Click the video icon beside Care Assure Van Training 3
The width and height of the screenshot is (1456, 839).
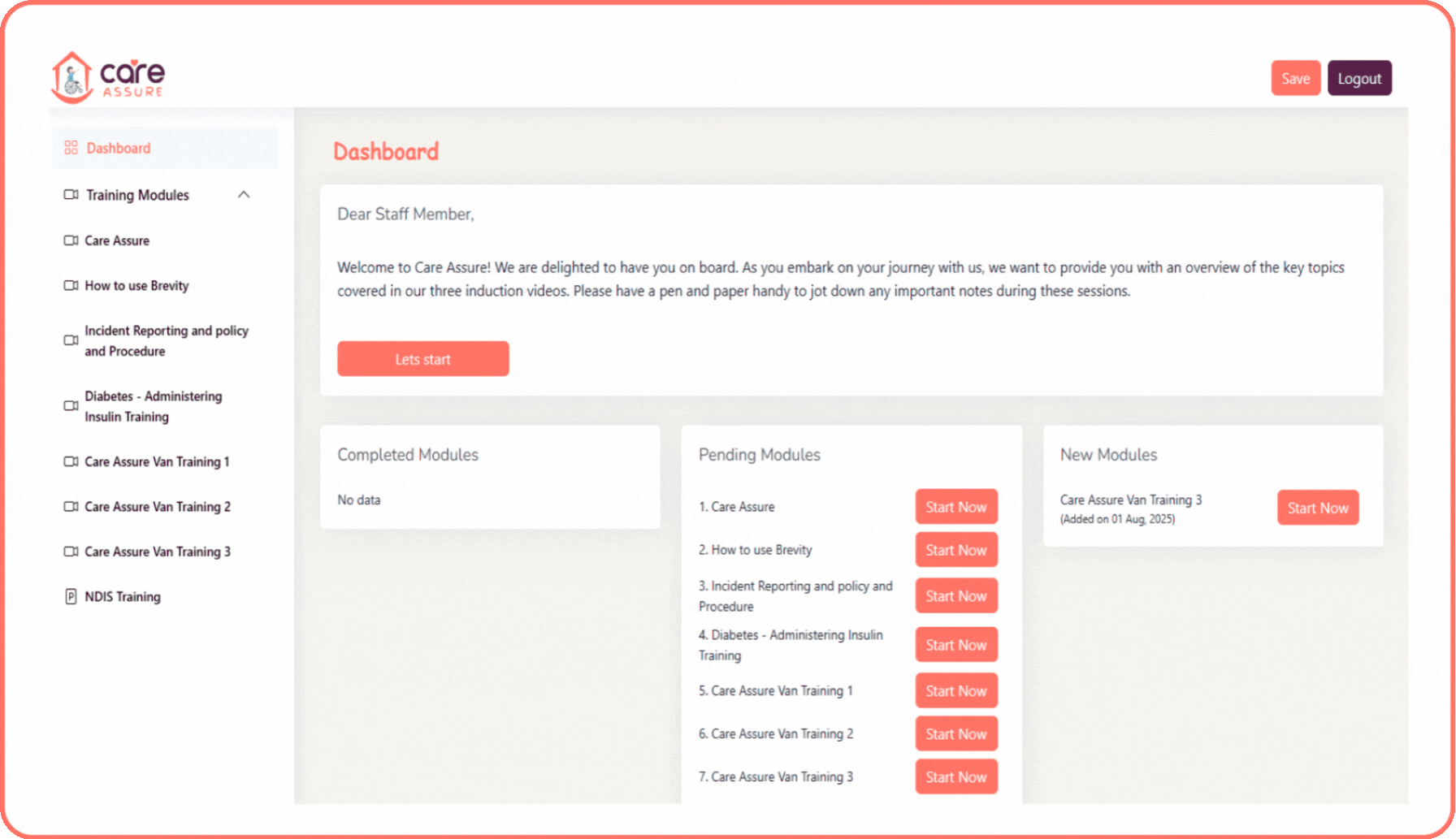[x=70, y=551]
